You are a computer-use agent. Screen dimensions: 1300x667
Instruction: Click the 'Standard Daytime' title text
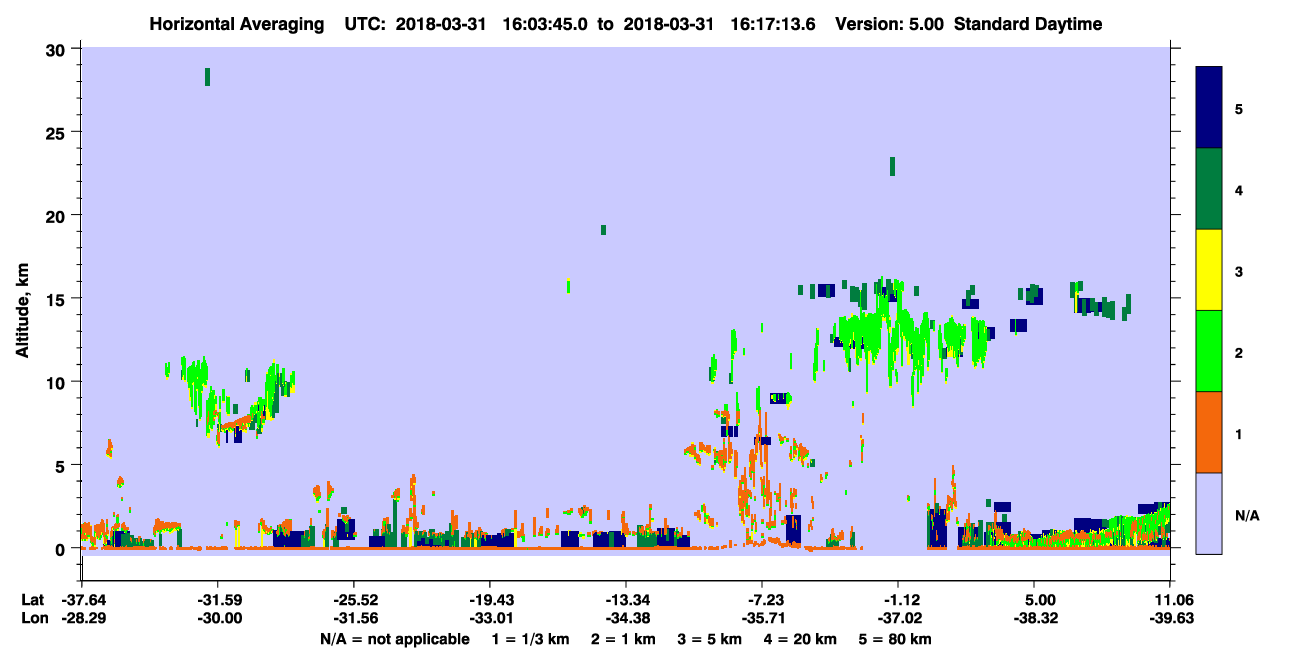1028,24
